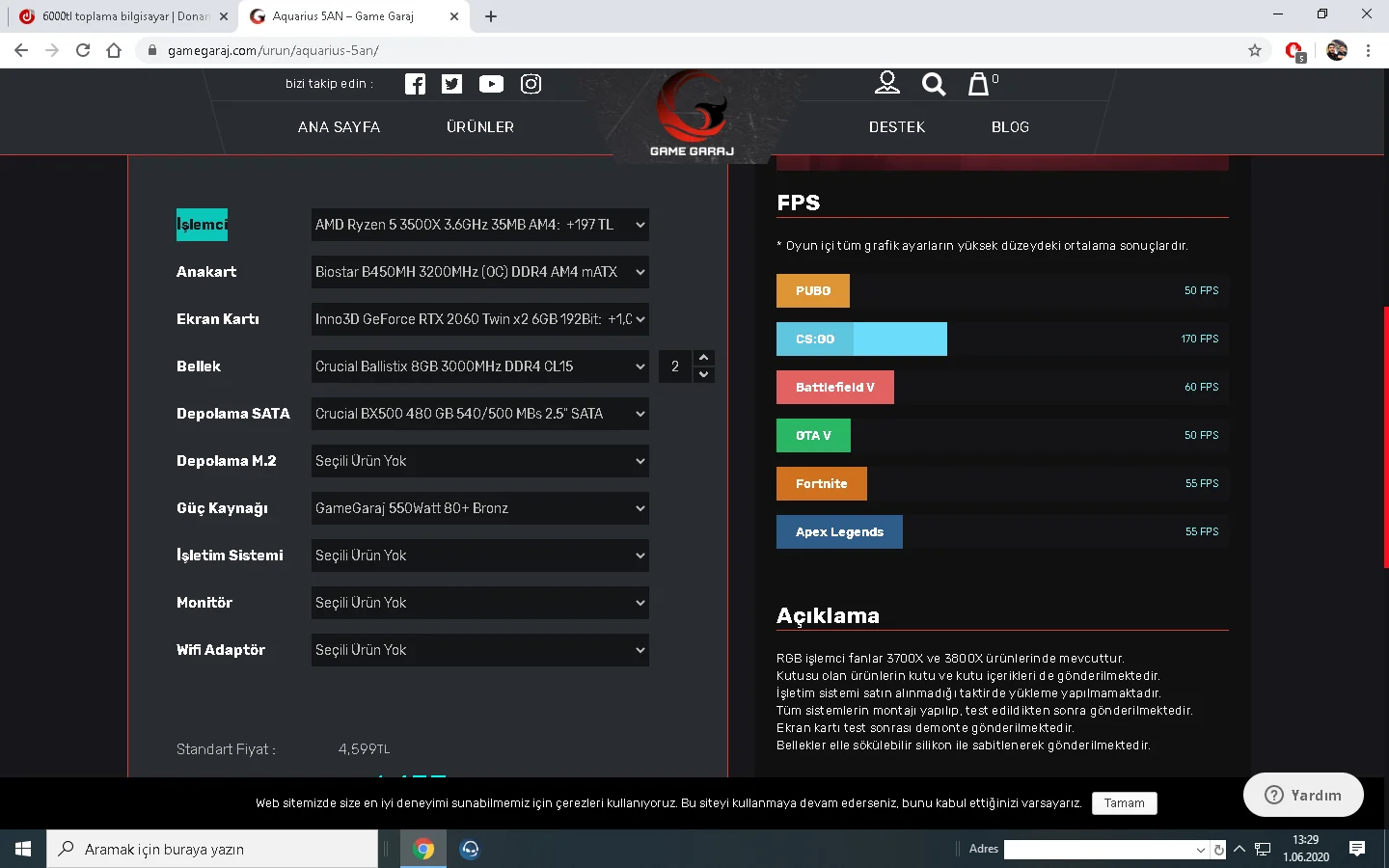This screenshot has height=868, width=1389.
Task: Go to ANA SAYFA in the menu
Action: pos(339,127)
